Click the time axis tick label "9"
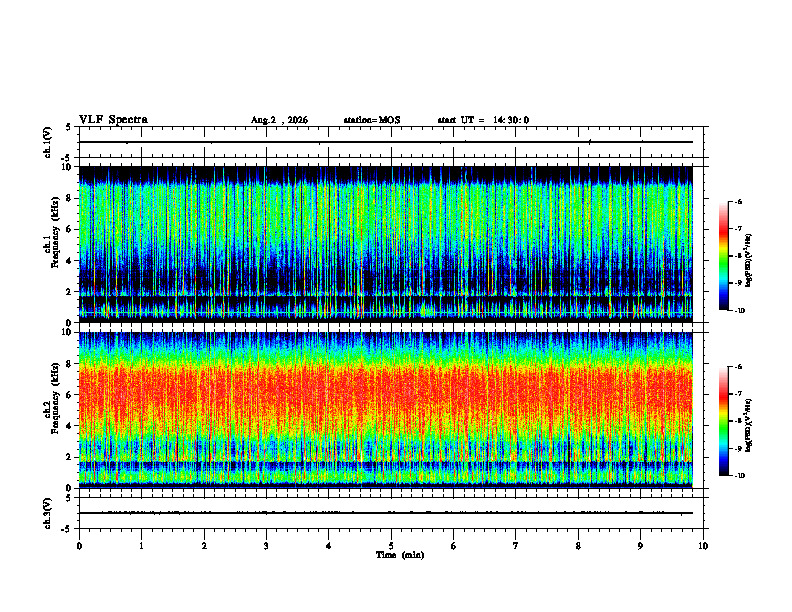The image size is (792, 612). click(640, 546)
